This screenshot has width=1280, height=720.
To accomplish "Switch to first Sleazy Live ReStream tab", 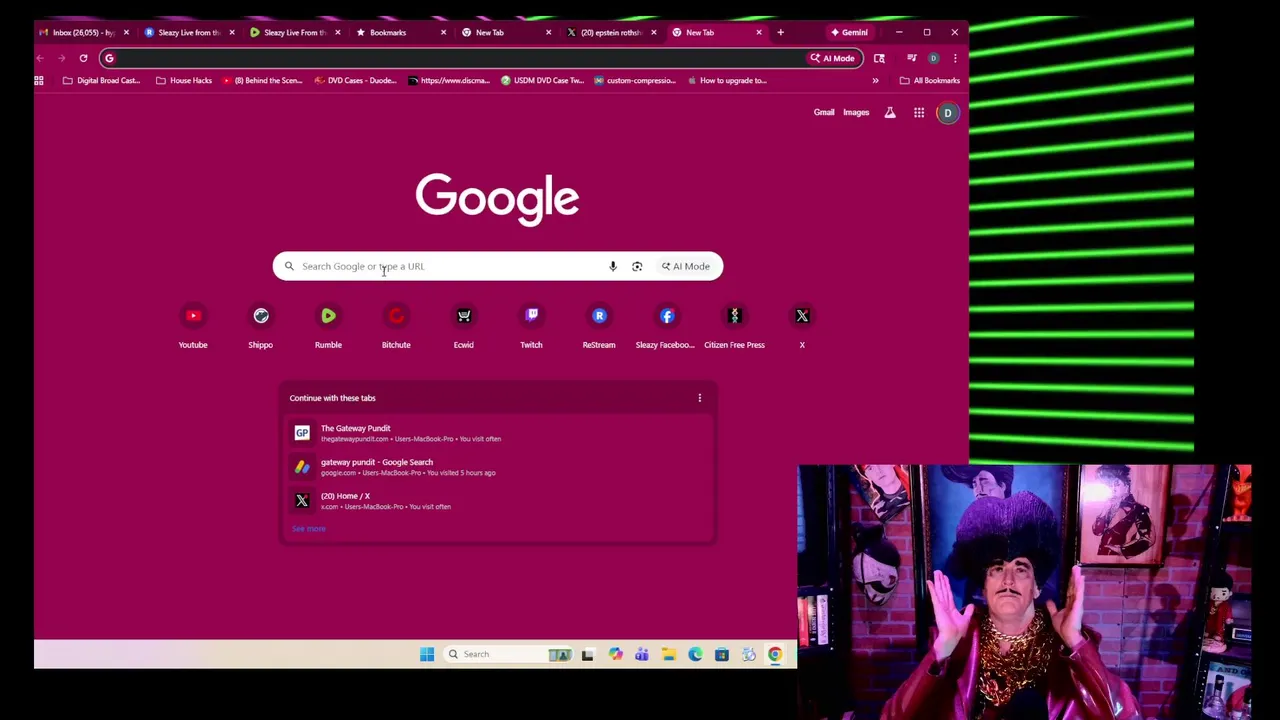I will (188, 32).
